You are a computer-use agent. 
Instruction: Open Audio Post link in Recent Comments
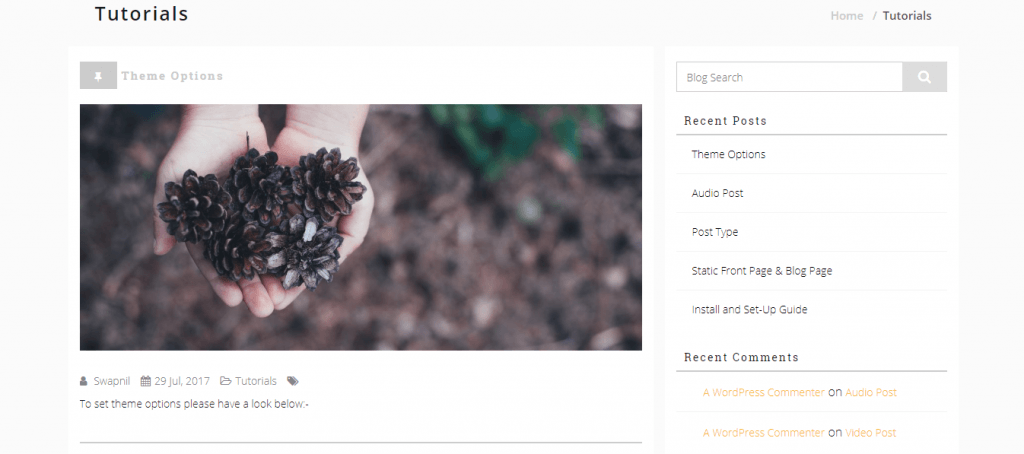tap(871, 393)
